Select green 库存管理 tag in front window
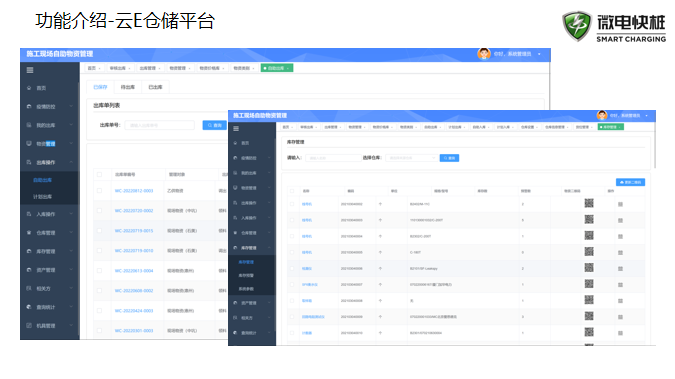Viewport: 675px width, 379px height. click(610, 127)
